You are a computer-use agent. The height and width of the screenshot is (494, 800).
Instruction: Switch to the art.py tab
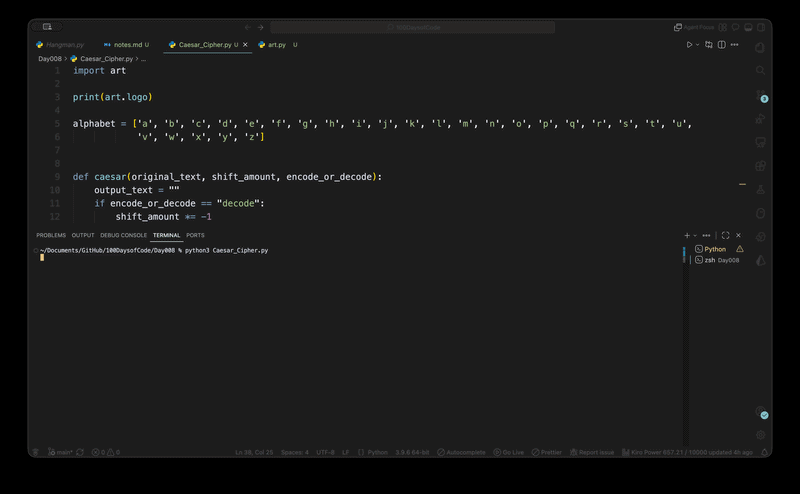click(x=277, y=45)
